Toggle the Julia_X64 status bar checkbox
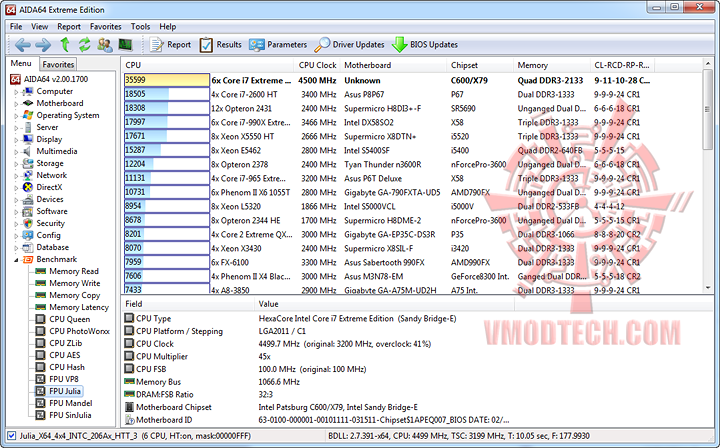720x448 pixels. pos(11,436)
